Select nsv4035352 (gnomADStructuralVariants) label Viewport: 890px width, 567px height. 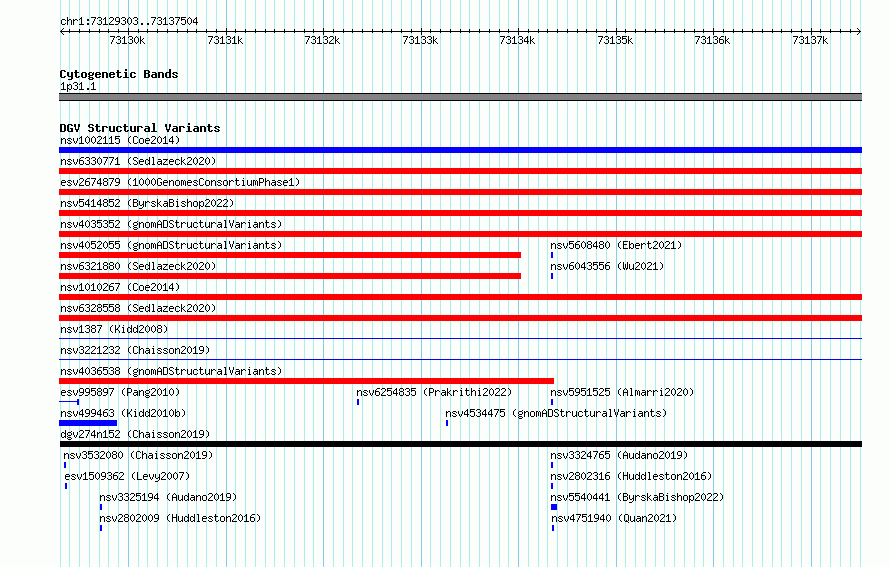[x=171, y=224]
